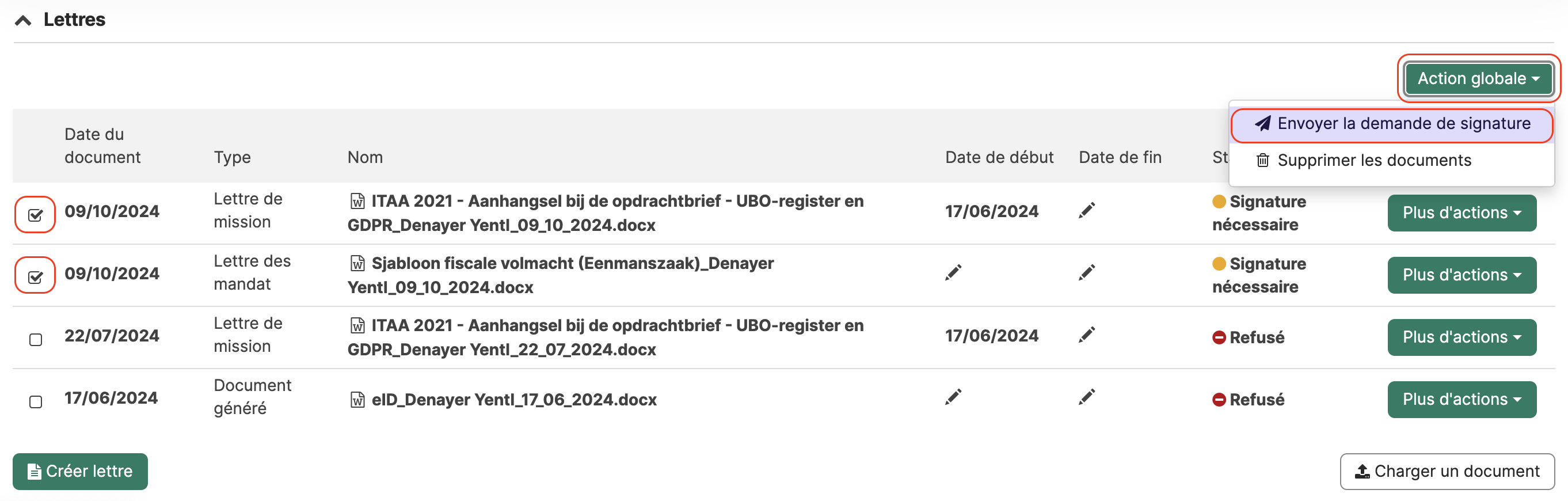The width and height of the screenshot is (1568, 501).
Task: Uncheck the Lettre des mandat row checkbox
Action: (35, 277)
